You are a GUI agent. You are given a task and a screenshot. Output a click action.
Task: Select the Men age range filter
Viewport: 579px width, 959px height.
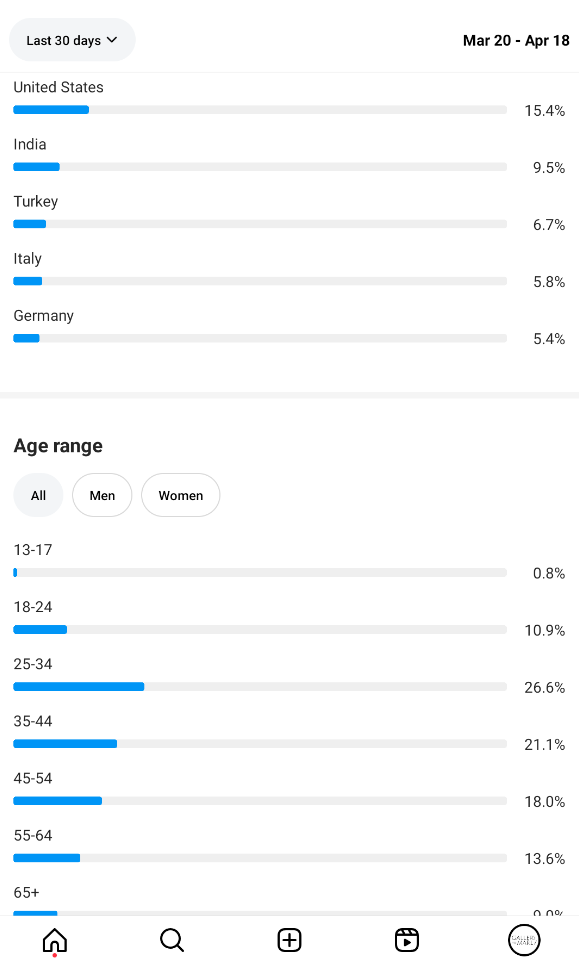(x=102, y=495)
